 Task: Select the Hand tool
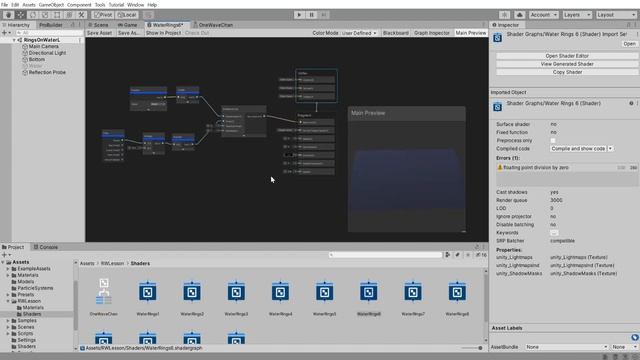tap(8, 15)
